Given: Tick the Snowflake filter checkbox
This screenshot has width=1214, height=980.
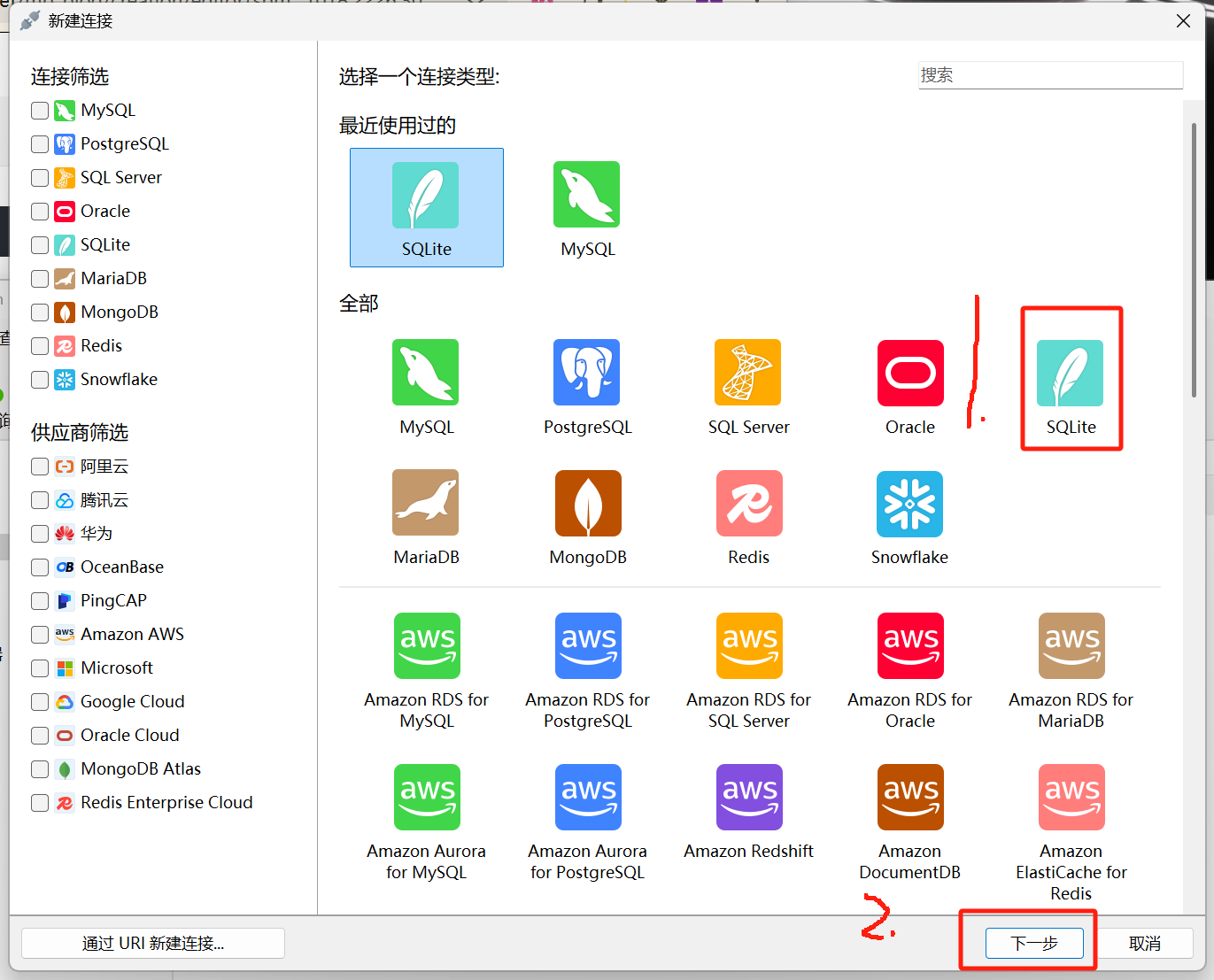Looking at the screenshot, I should pyautogui.click(x=40, y=380).
